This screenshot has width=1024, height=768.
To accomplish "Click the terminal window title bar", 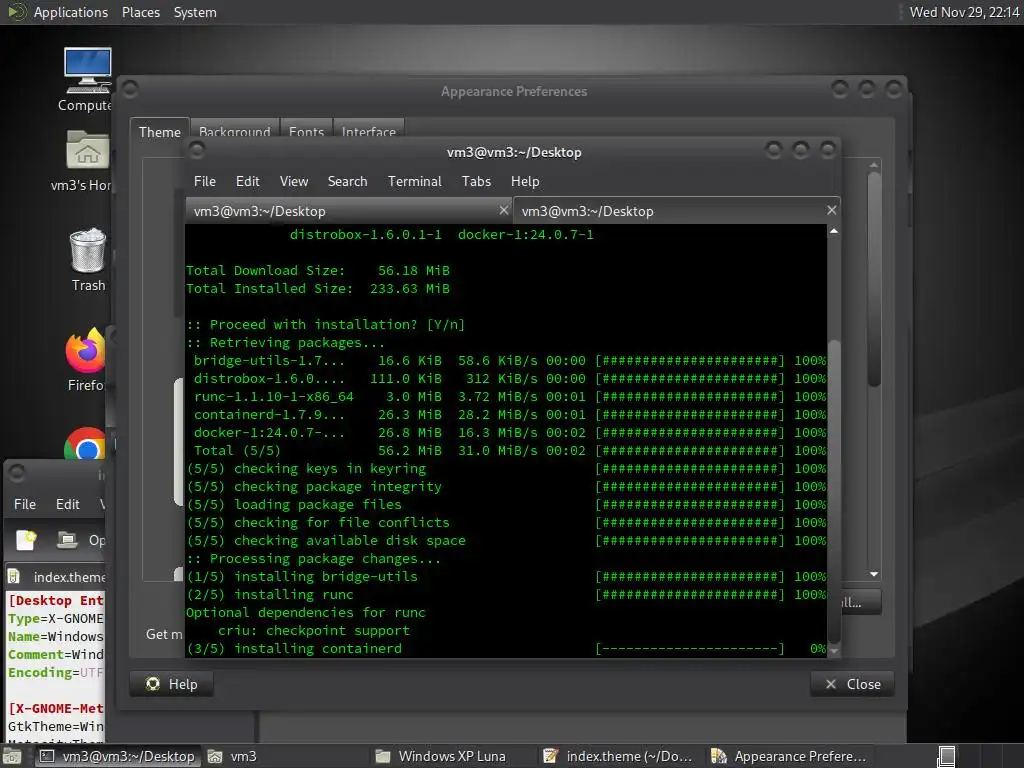I will click(x=514, y=152).
